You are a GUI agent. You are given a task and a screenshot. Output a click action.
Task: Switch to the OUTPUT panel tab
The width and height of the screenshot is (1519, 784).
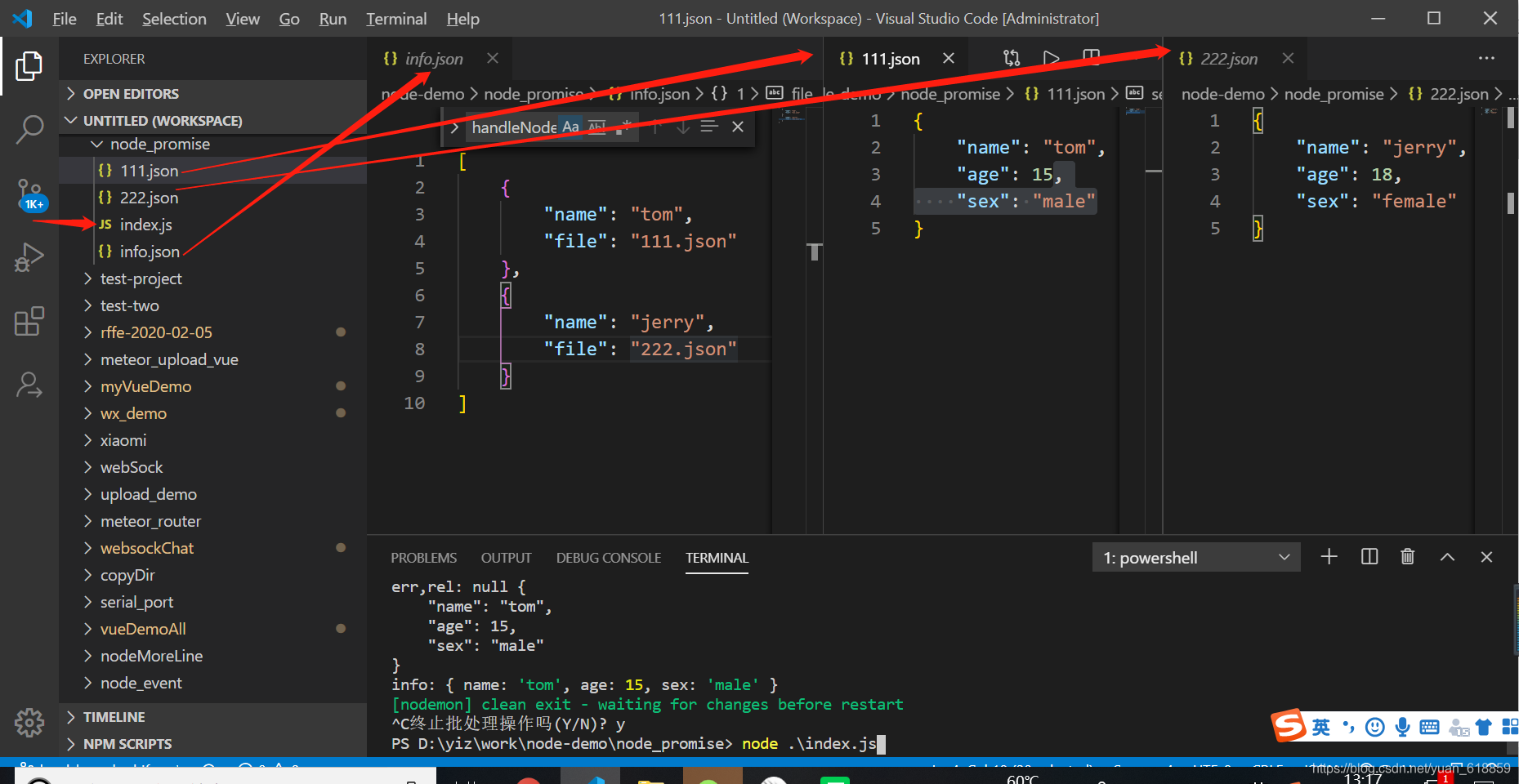click(506, 558)
